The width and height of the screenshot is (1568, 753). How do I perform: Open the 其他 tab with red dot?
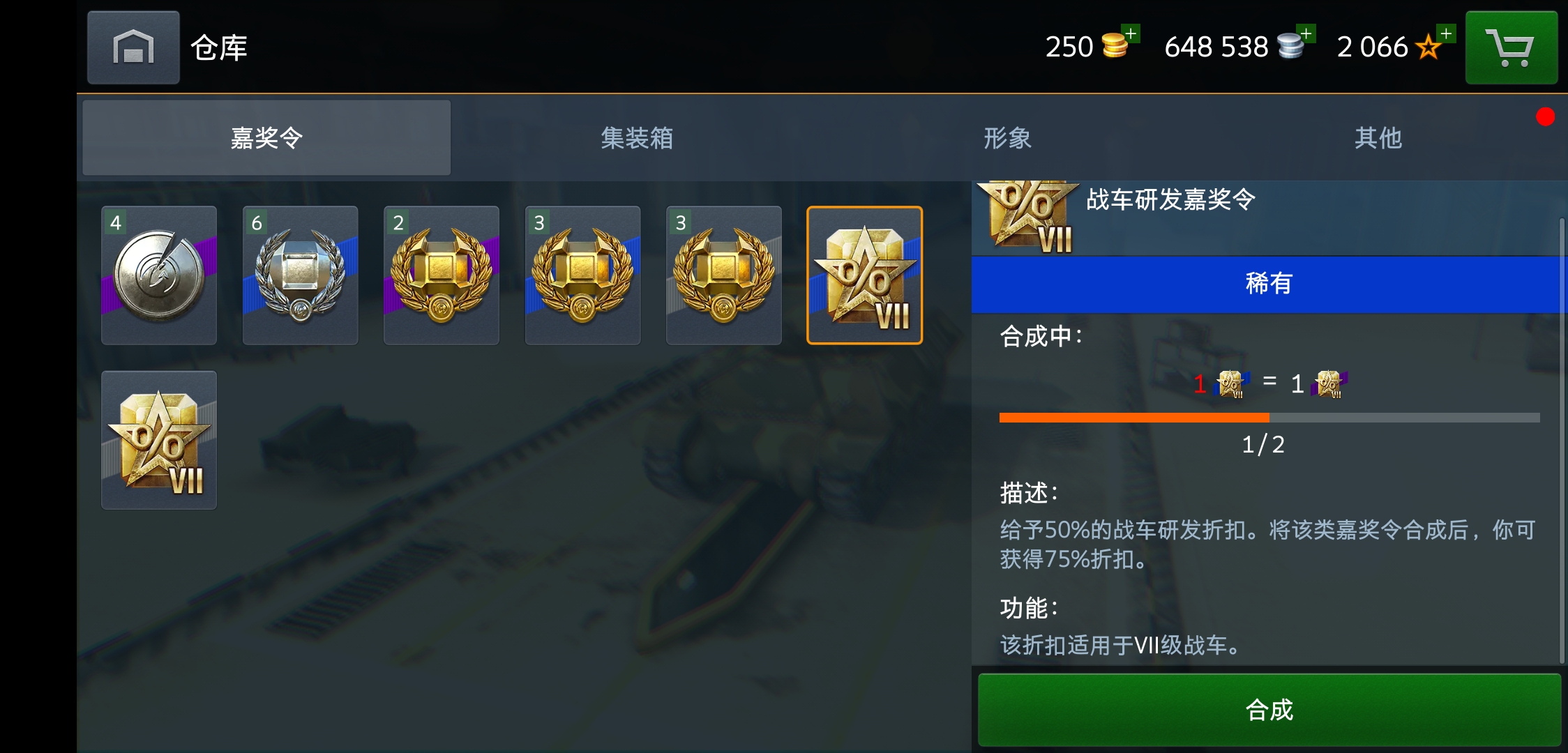pos(1378,137)
